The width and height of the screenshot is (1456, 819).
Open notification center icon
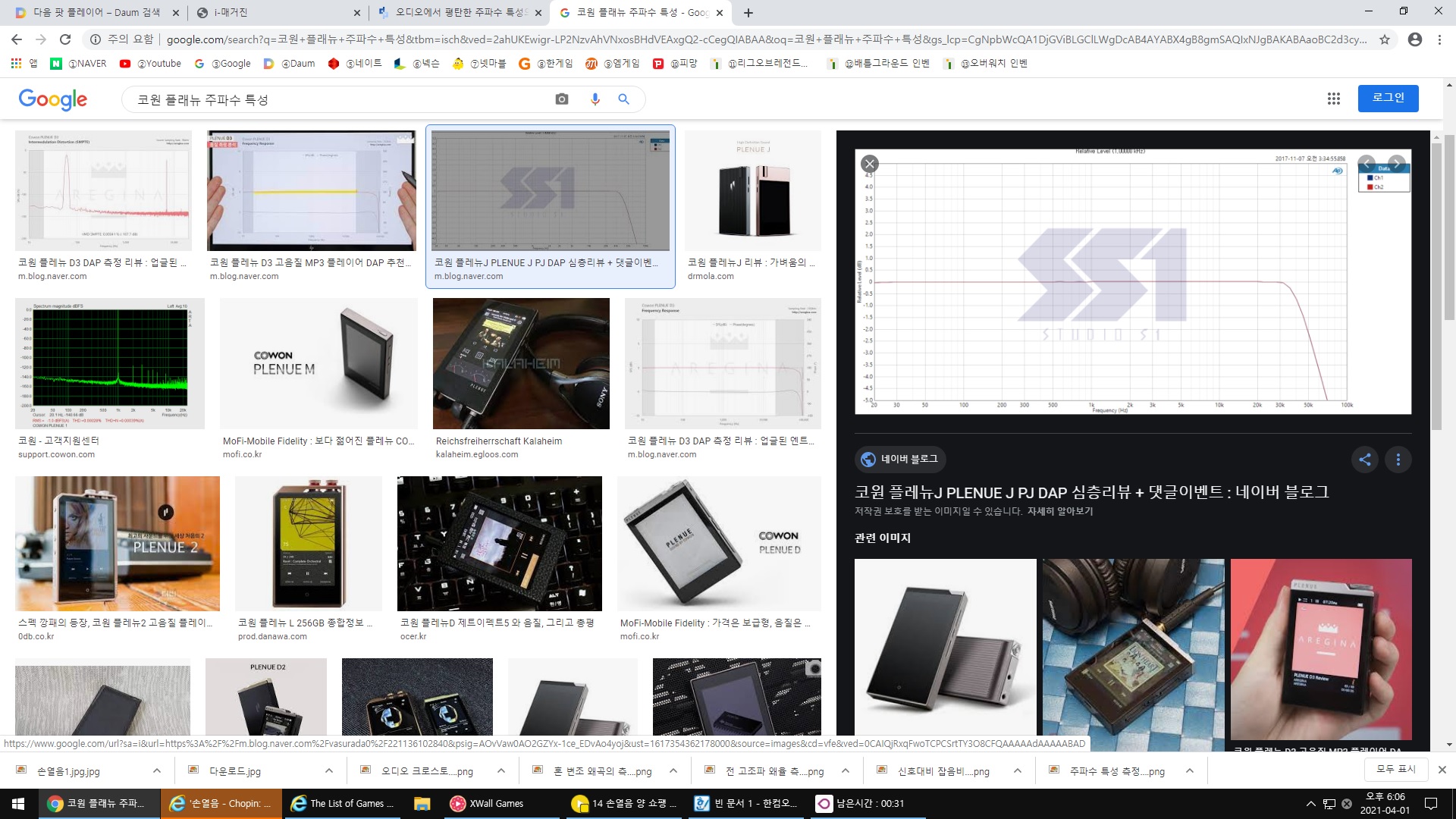tap(1431, 803)
